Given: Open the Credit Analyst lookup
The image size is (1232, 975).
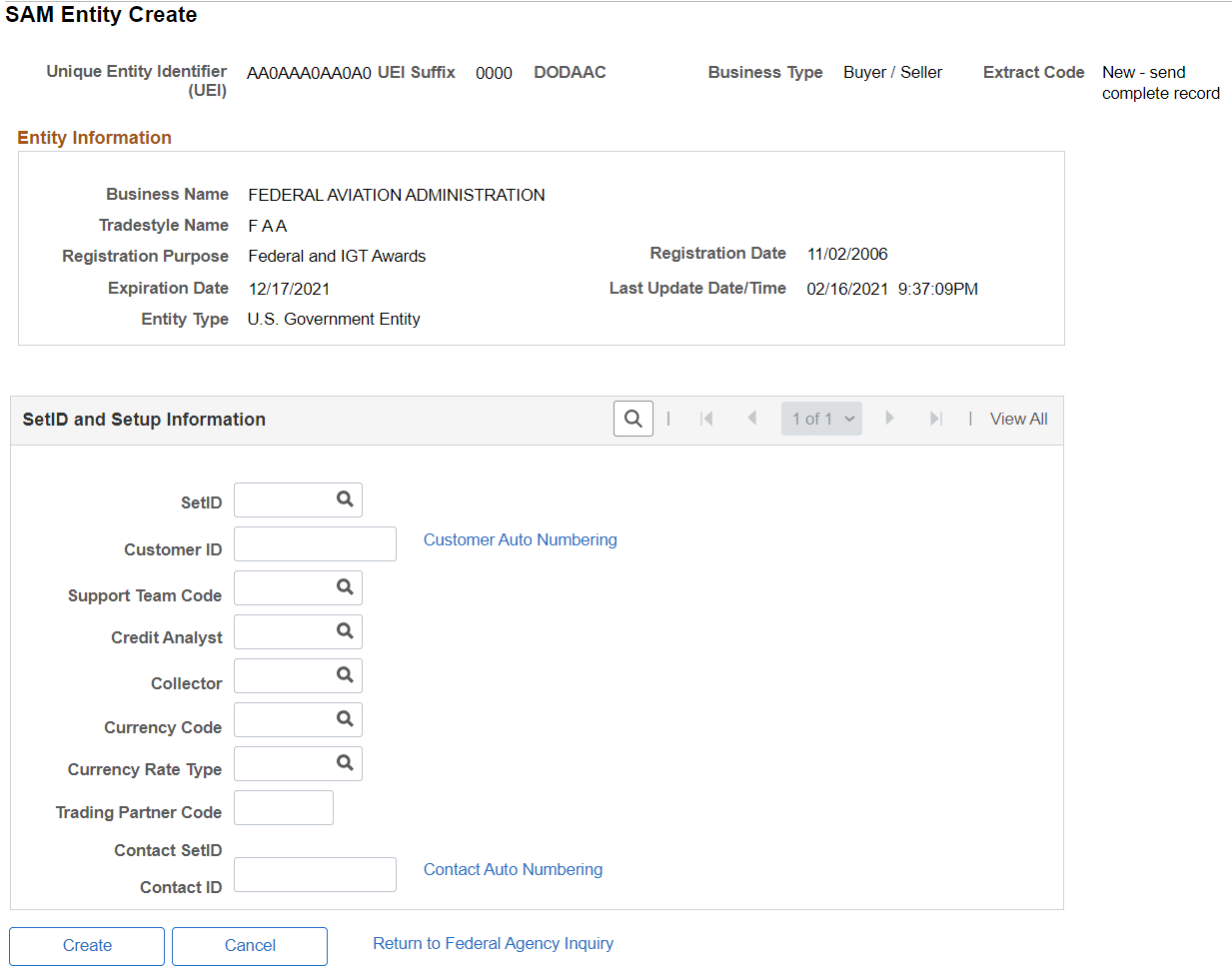Looking at the screenshot, I should (x=345, y=631).
